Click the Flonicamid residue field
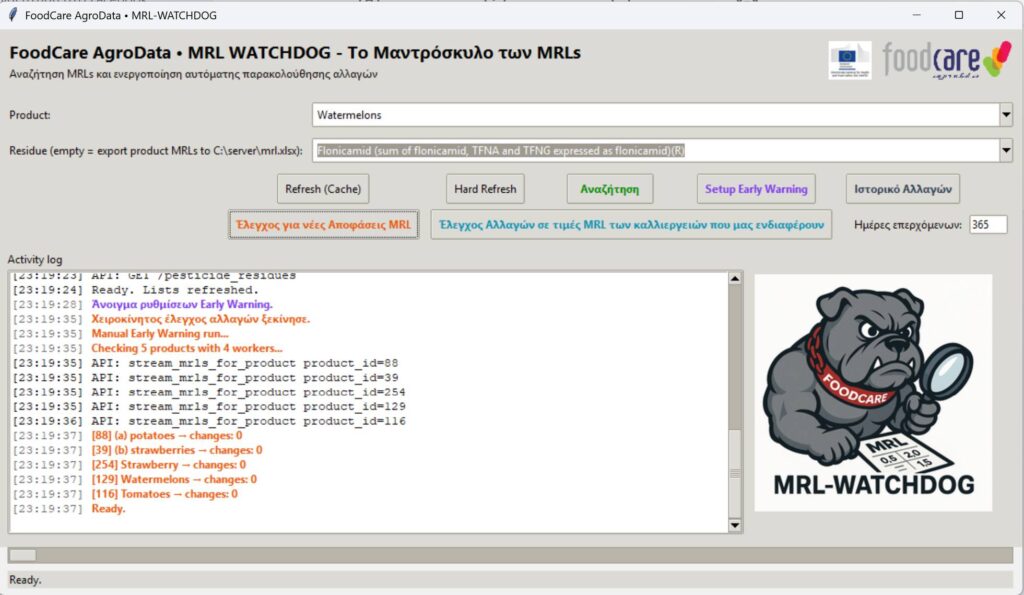Image resolution: width=1024 pixels, height=595 pixels. 656,150
